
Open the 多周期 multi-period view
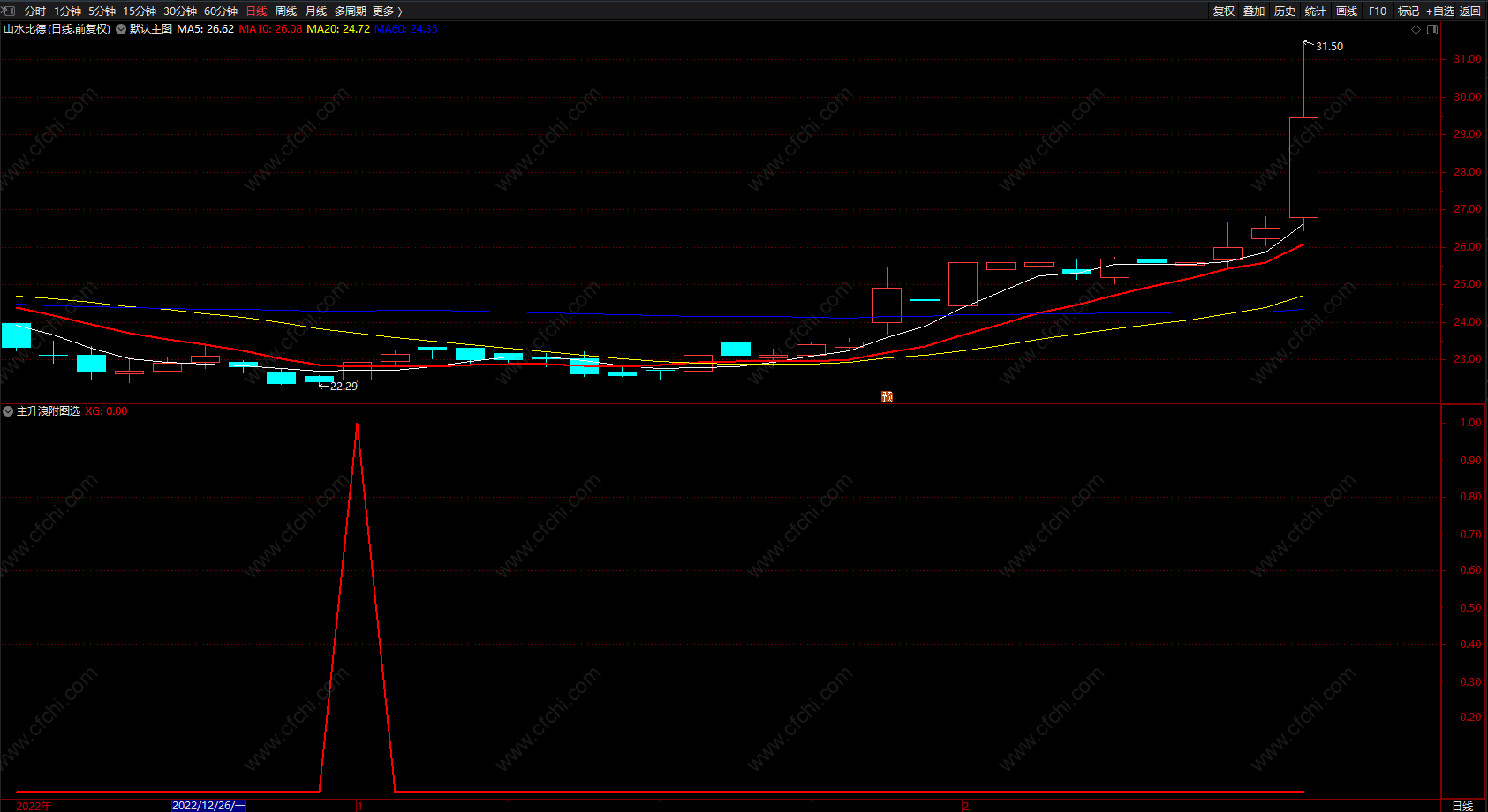(x=351, y=11)
